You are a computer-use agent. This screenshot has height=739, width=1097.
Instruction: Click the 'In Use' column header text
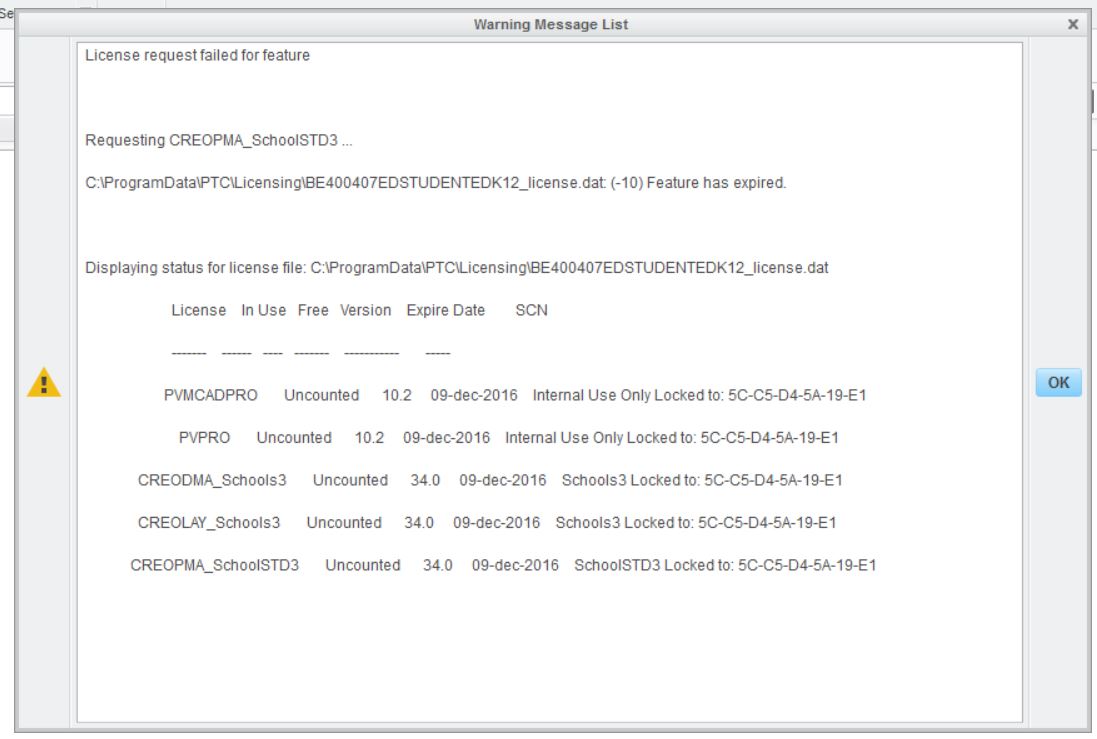click(264, 310)
